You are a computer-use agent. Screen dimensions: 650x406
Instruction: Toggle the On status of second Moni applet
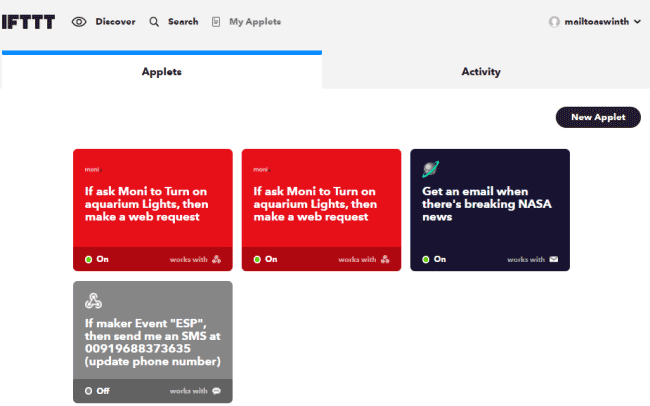click(x=265, y=259)
